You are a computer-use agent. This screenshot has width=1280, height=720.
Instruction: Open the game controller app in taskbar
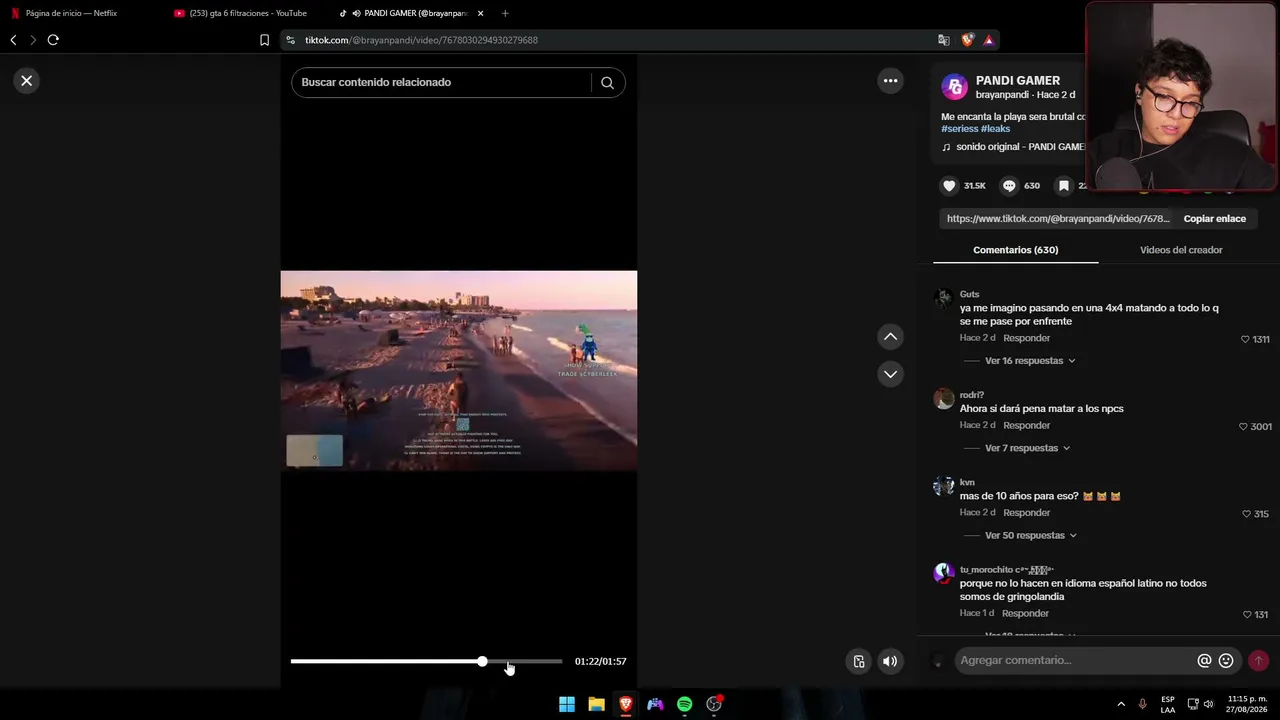tap(655, 704)
